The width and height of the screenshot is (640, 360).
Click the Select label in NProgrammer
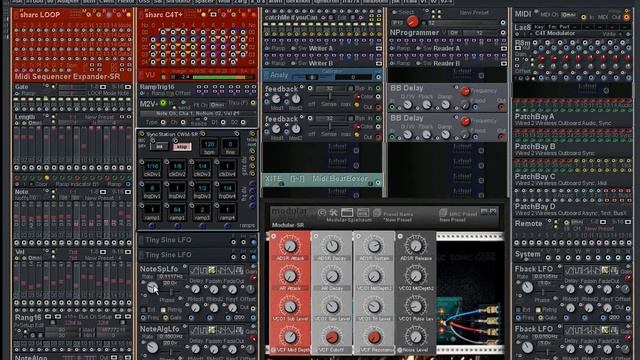(x=406, y=12)
